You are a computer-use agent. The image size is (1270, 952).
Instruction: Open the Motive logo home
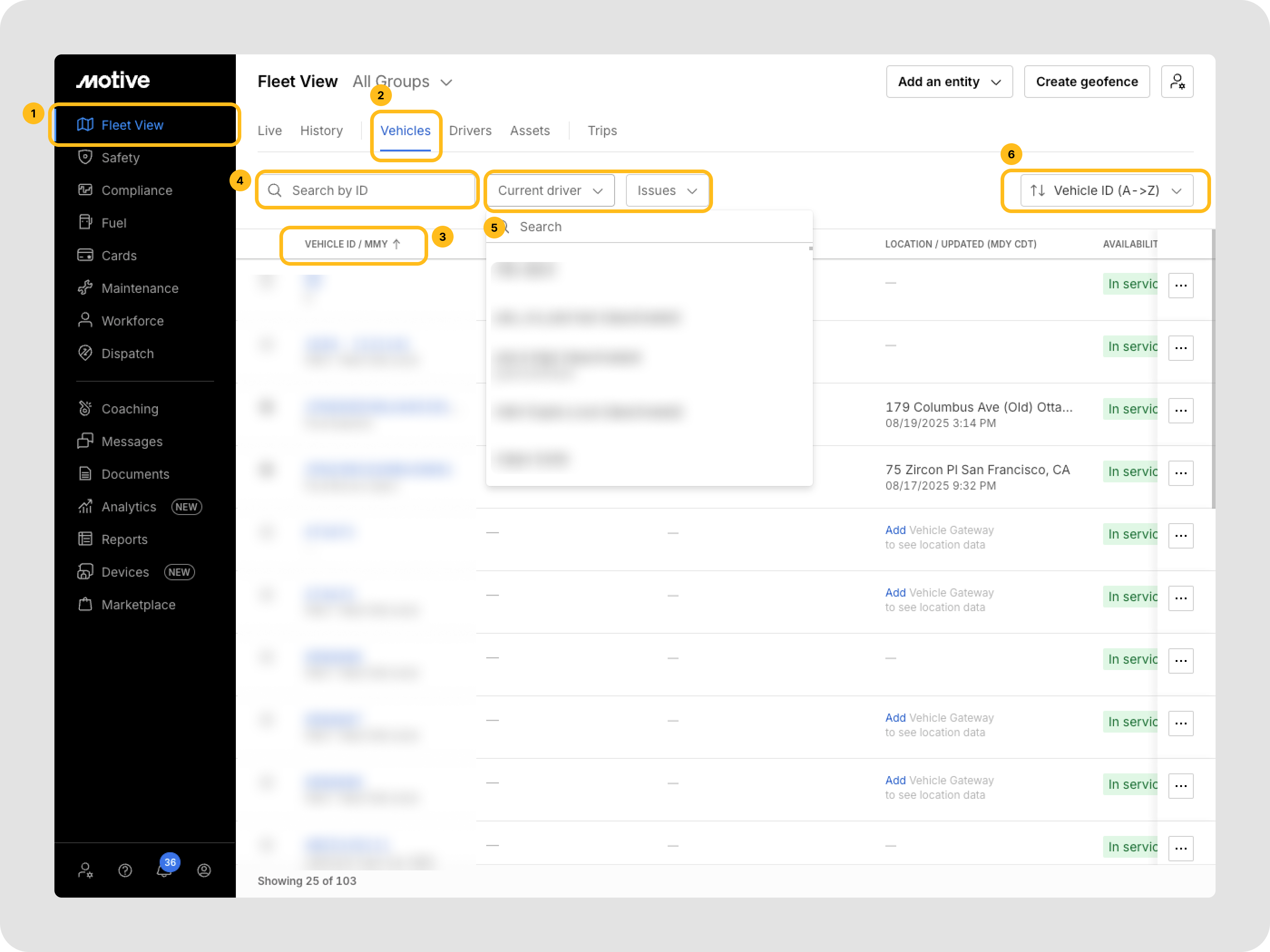tap(113, 80)
